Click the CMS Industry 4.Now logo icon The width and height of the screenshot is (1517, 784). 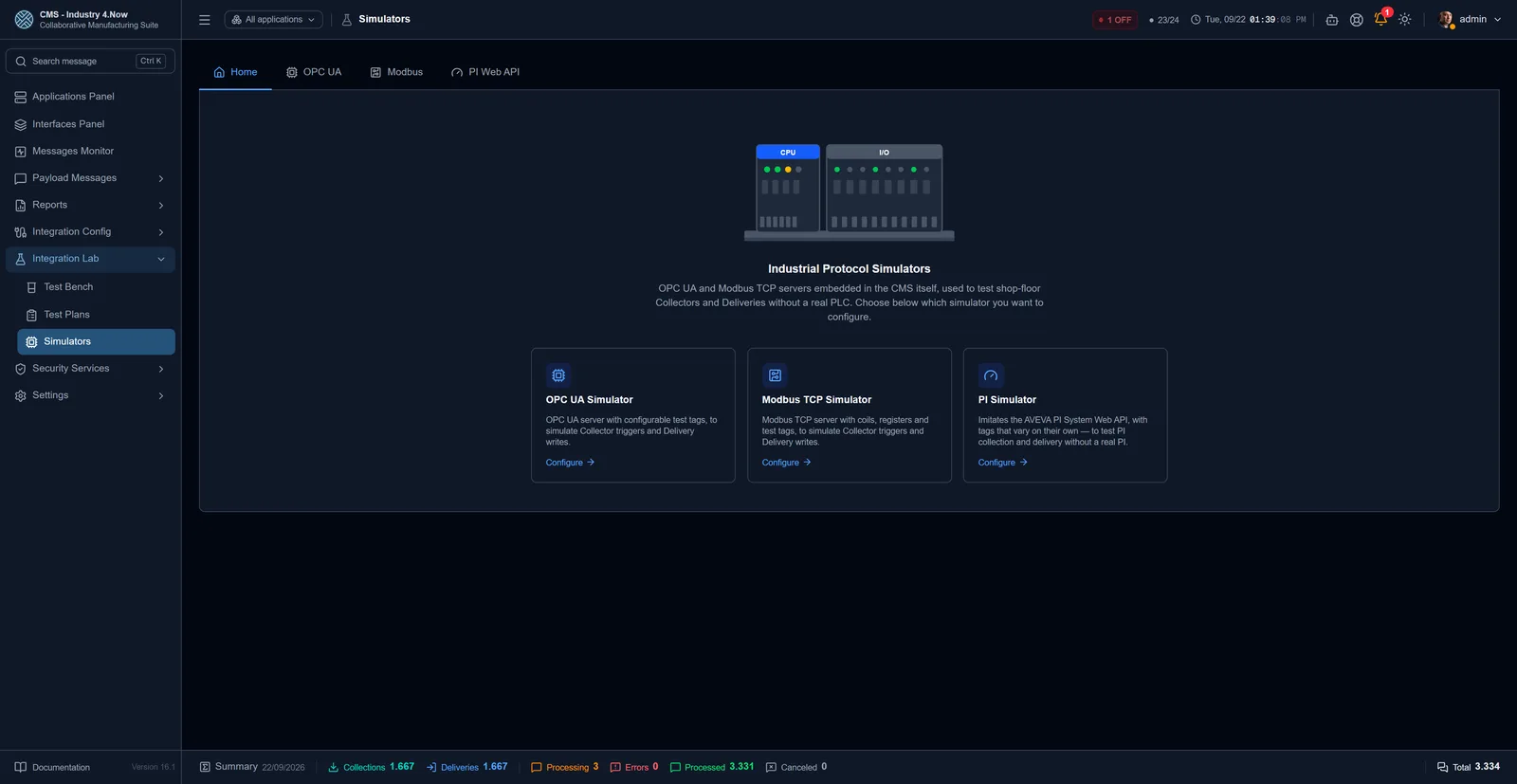pos(24,19)
